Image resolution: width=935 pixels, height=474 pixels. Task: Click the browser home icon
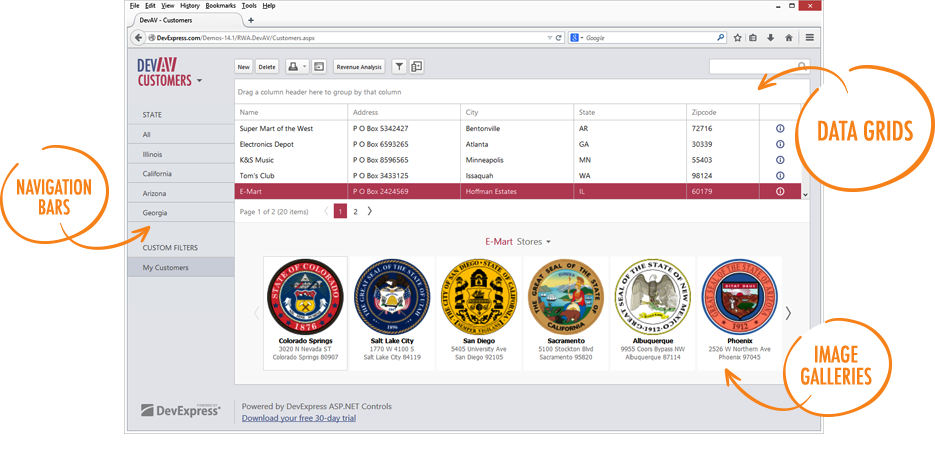click(789, 38)
